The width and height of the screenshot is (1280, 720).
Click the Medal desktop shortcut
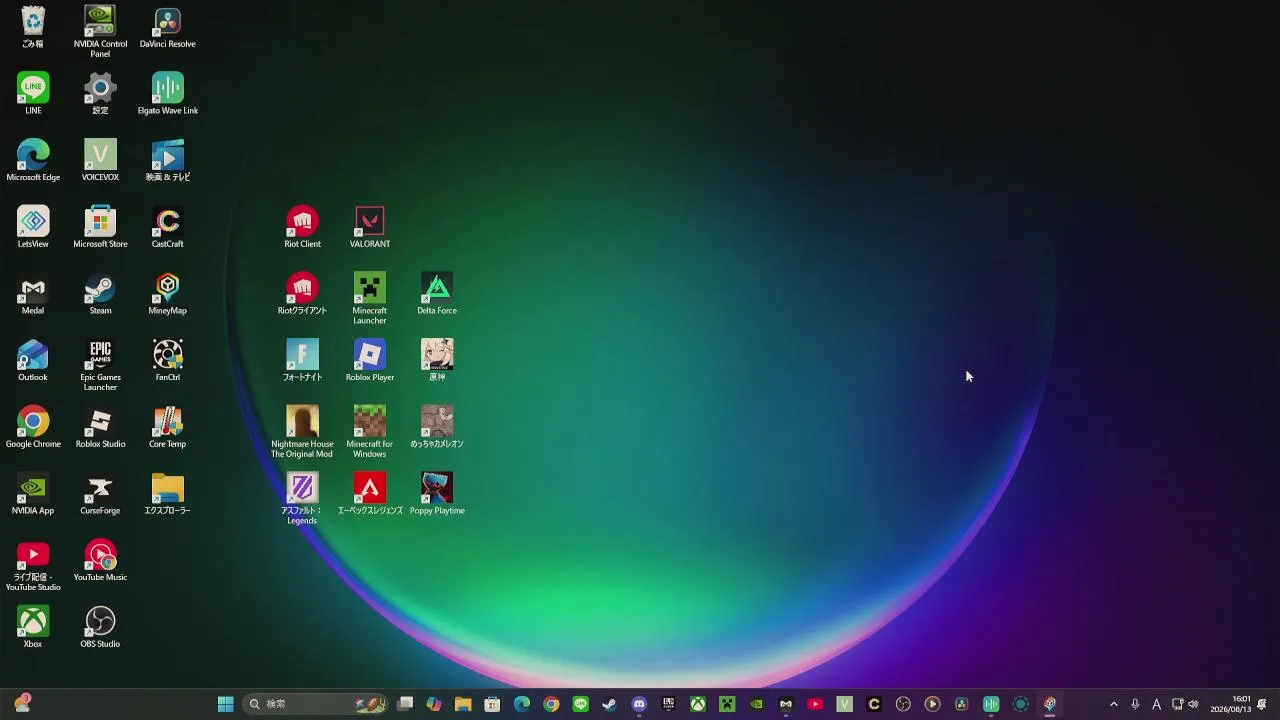click(x=33, y=294)
